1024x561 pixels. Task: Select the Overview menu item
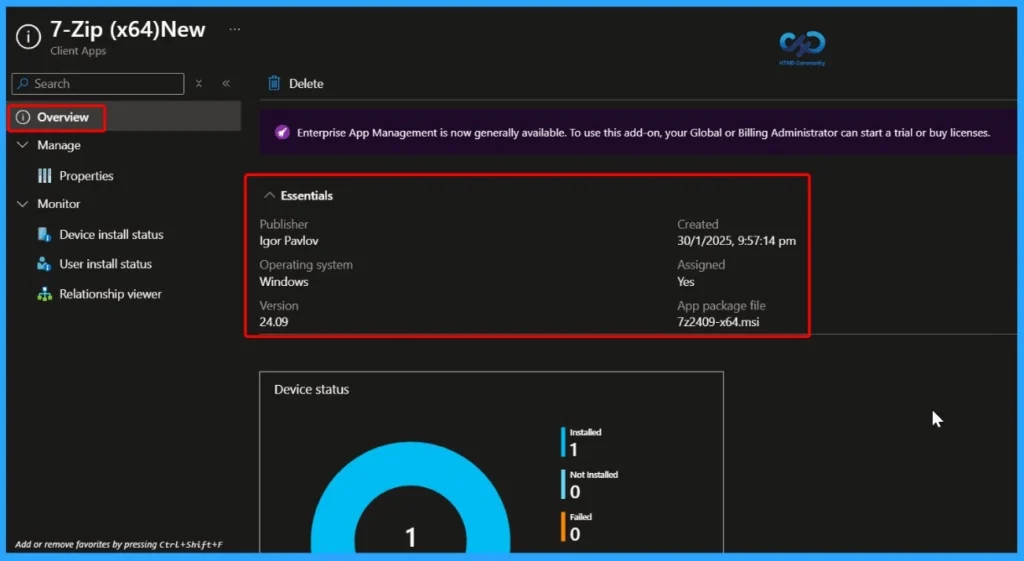(x=125, y=118)
